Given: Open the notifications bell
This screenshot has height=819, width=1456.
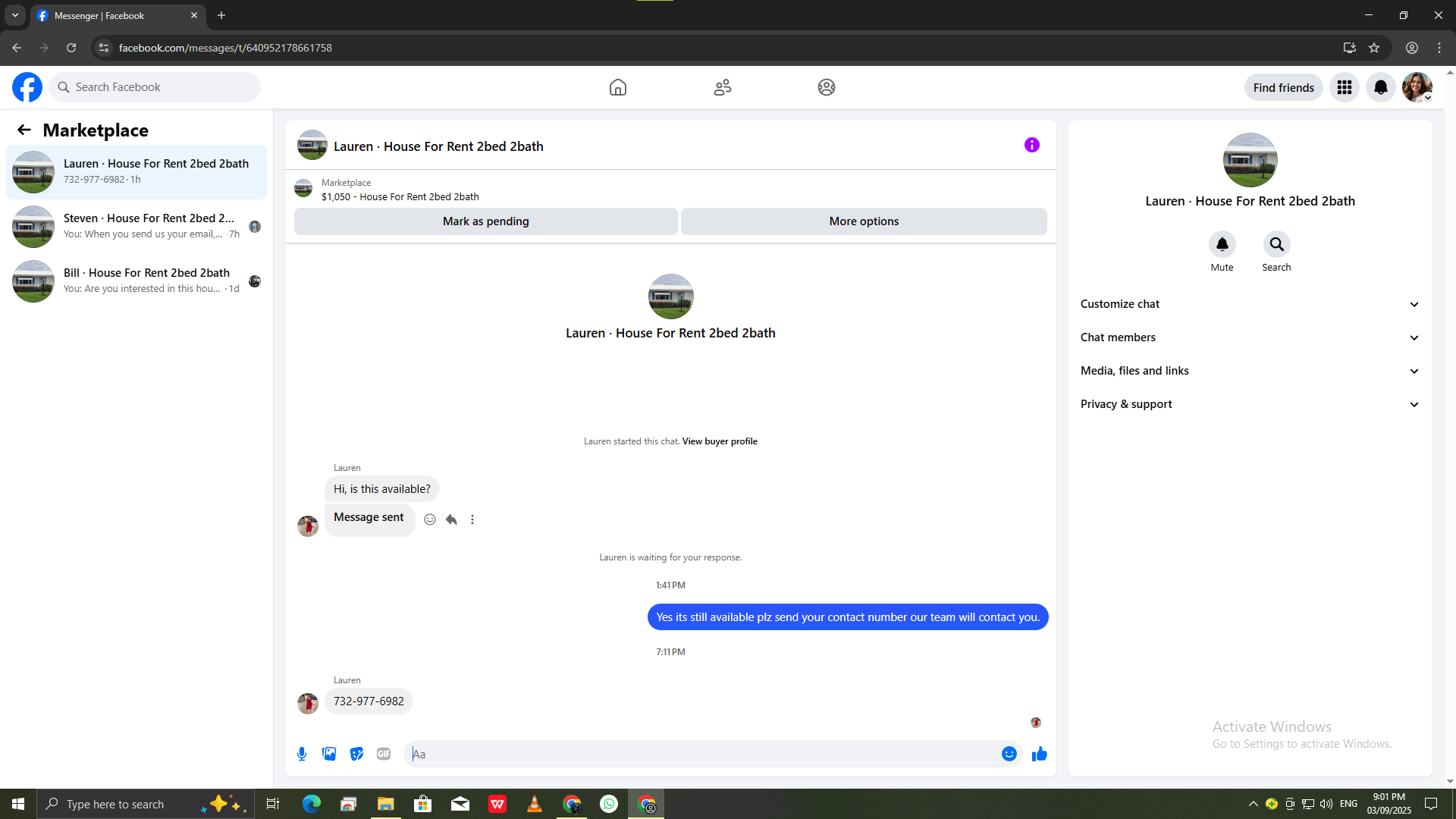Looking at the screenshot, I should [1381, 87].
